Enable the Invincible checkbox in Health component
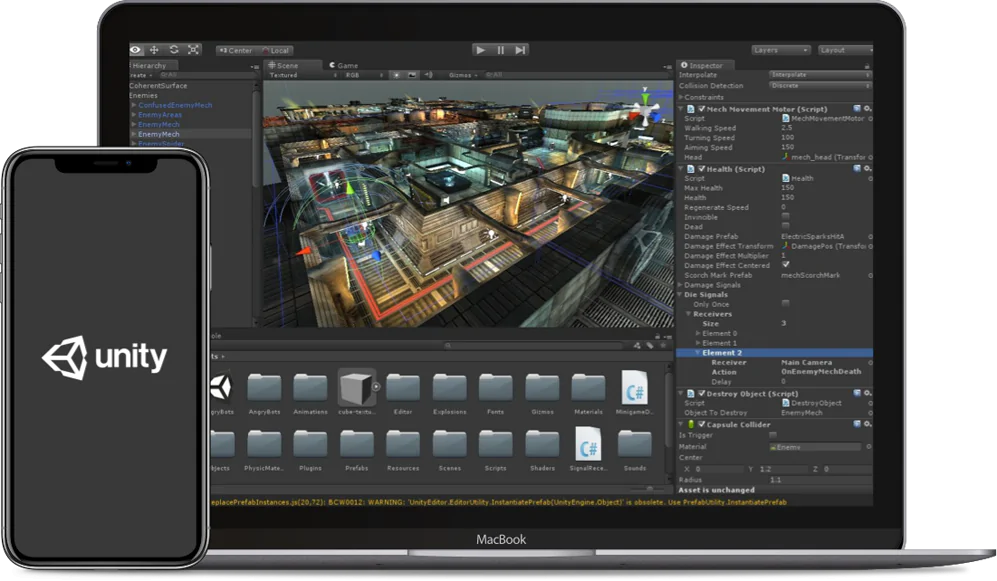 (x=784, y=217)
